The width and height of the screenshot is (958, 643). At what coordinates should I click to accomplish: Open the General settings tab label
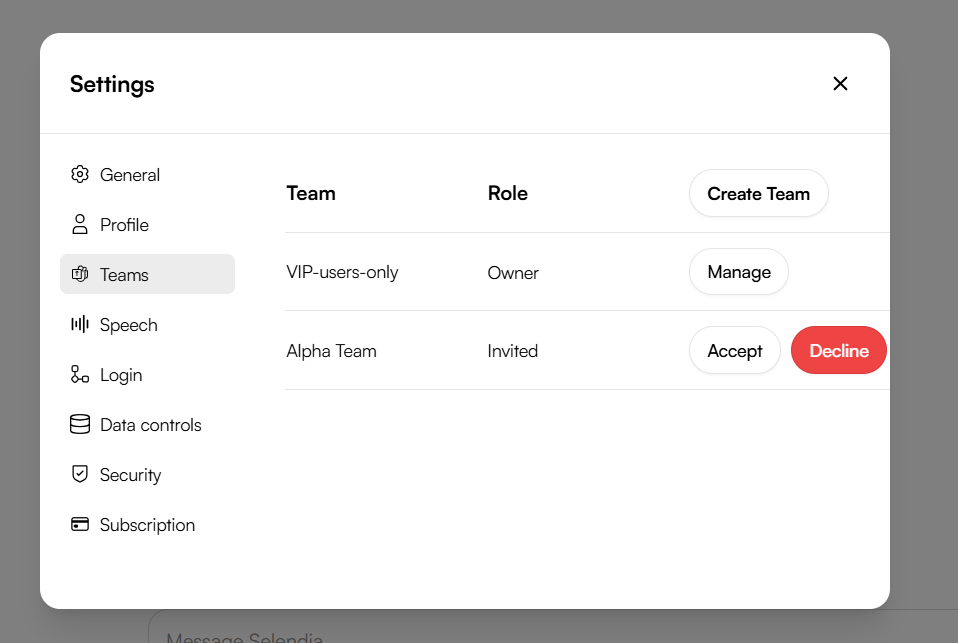pos(130,175)
